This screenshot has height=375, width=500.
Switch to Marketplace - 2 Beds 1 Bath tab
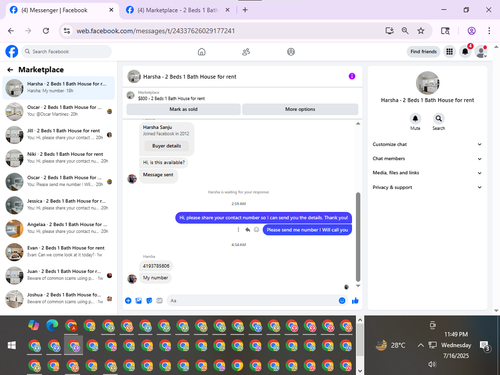tap(177, 10)
